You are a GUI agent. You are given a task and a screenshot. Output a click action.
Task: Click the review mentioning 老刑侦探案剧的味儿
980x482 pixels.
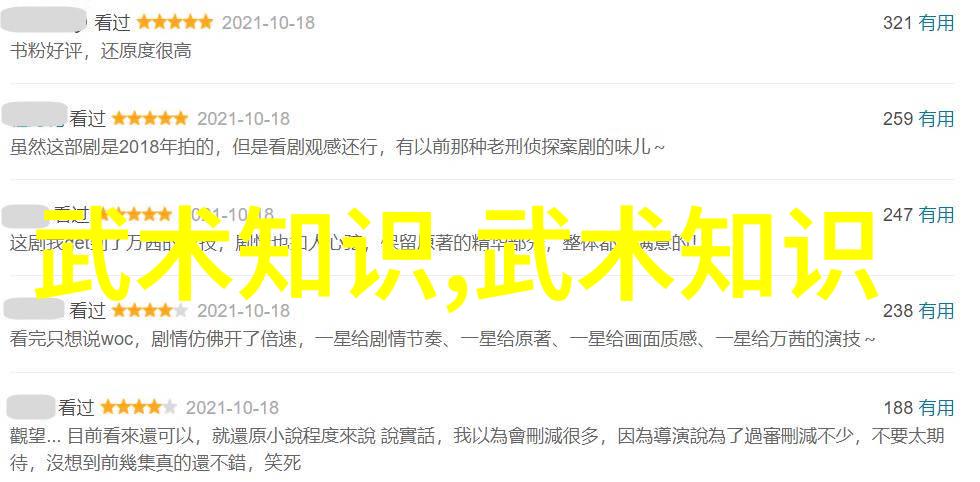[338, 148]
